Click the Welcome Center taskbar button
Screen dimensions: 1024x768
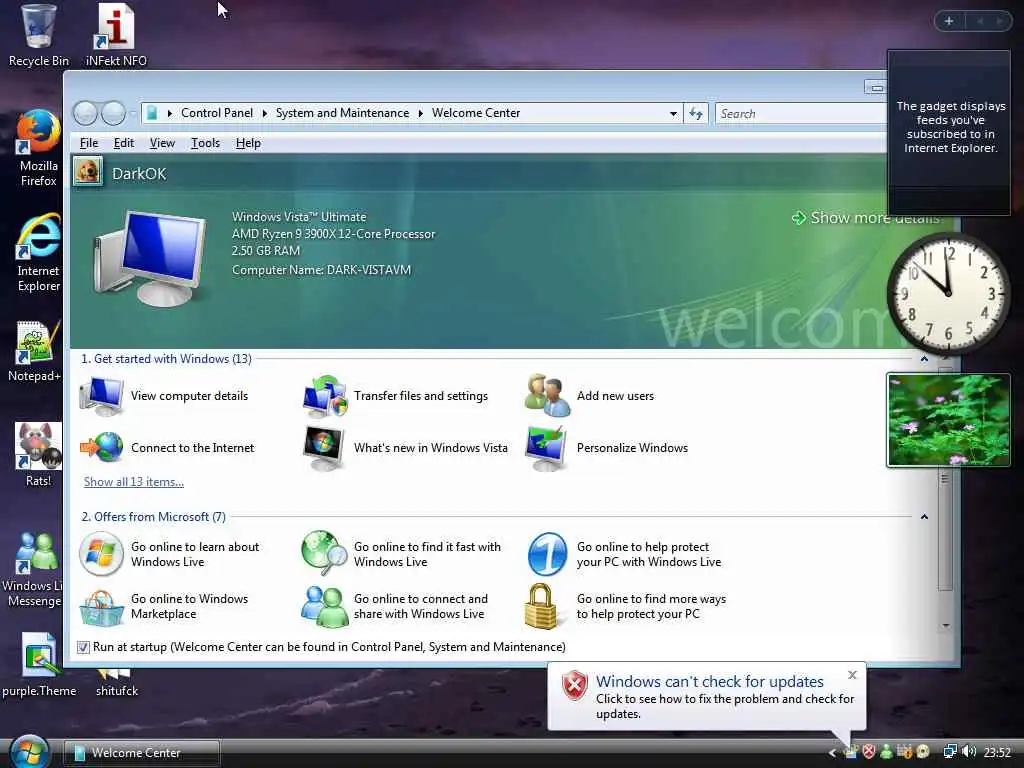tap(142, 752)
